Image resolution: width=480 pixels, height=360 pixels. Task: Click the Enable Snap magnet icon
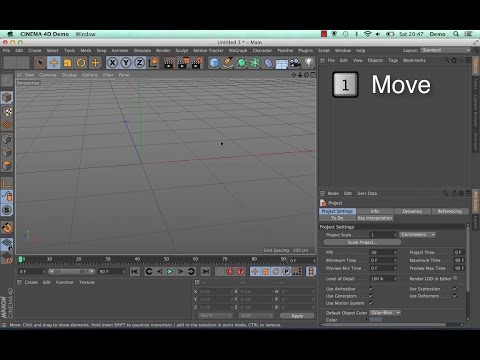(x=7, y=228)
